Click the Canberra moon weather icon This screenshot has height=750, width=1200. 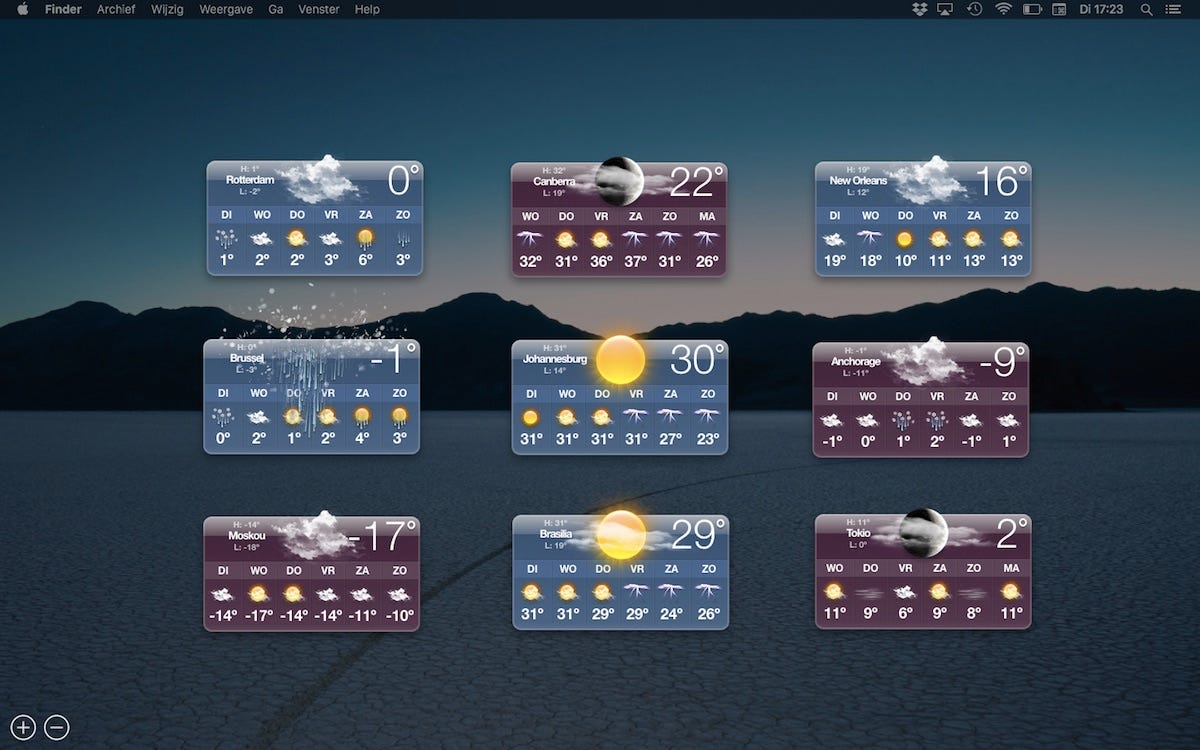[620, 181]
